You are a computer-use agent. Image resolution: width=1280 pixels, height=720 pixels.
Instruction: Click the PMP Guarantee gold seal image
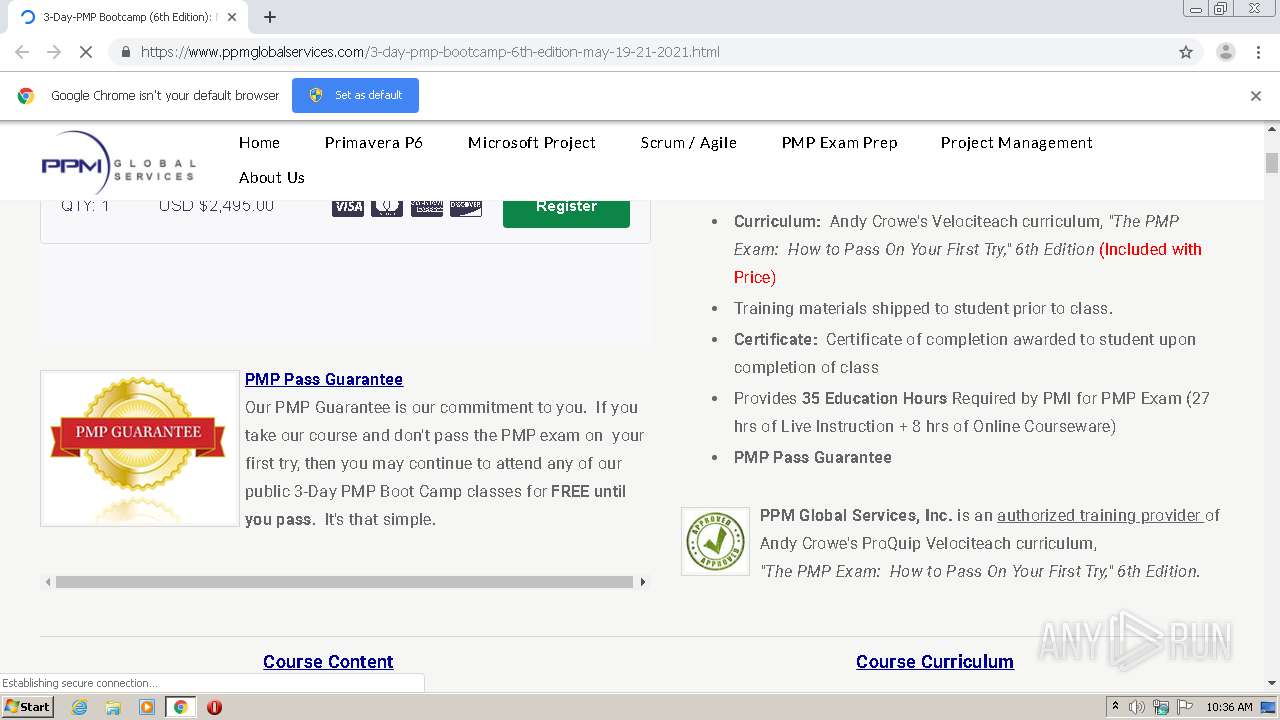pyautogui.click(x=140, y=449)
